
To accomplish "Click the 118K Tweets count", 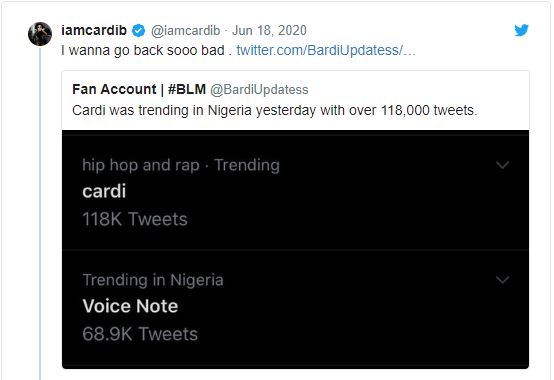I will click(135, 219).
